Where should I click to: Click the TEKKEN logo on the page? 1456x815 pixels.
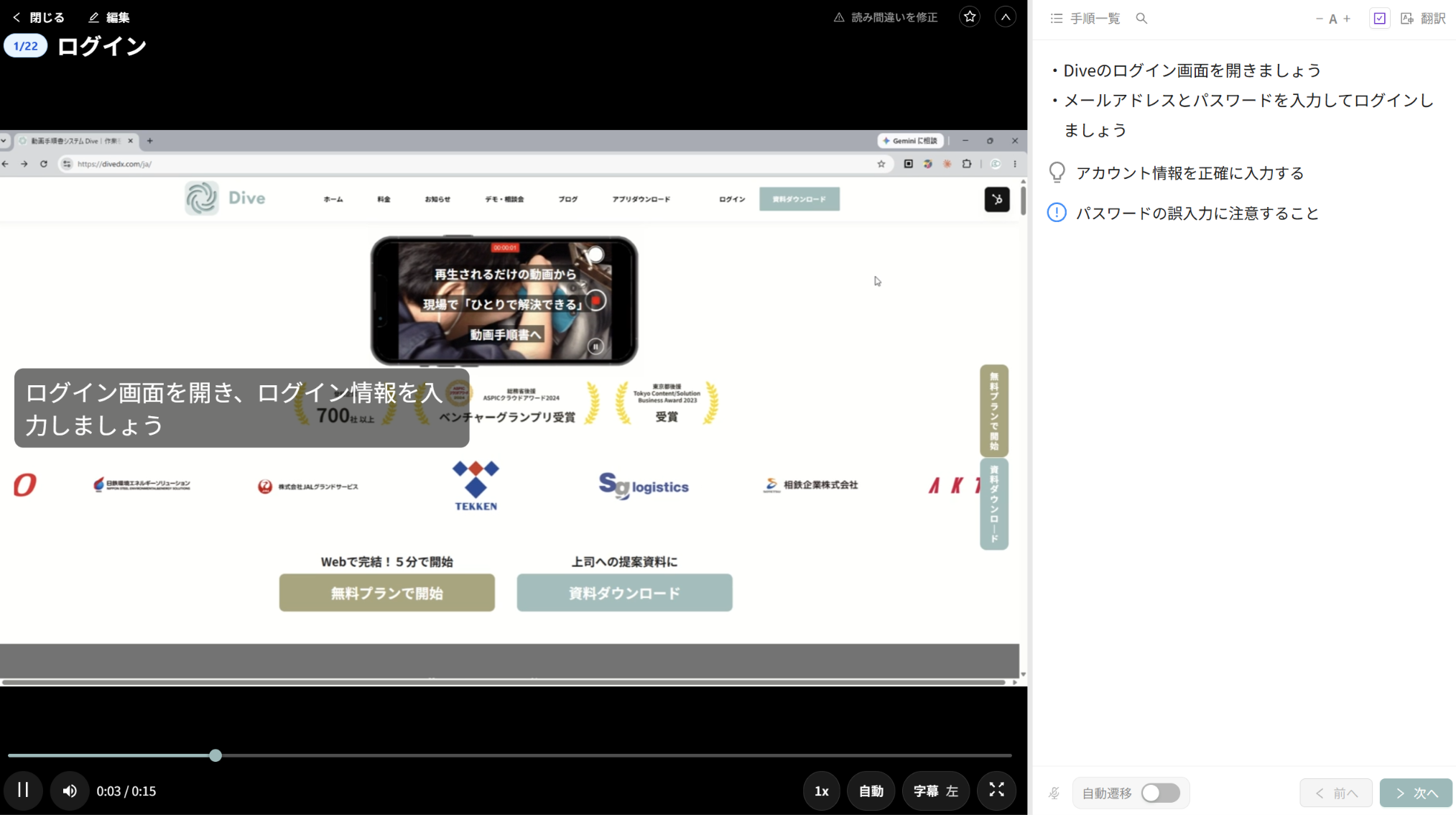(x=476, y=486)
